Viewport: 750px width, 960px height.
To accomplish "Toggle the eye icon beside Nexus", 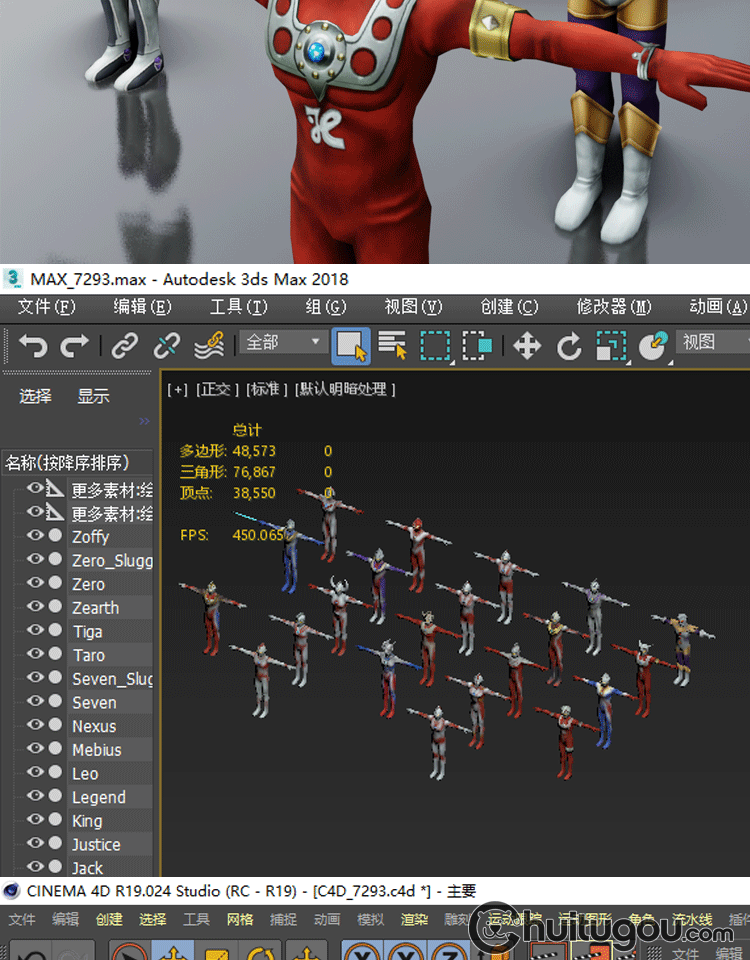I will pos(35,726).
